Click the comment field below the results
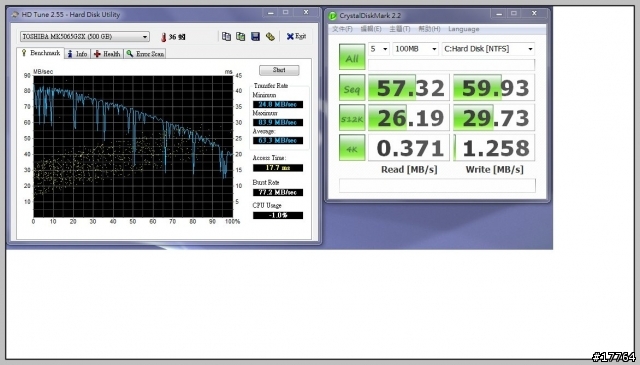This screenshot has width=640, height=365. pyautogui.click(x=437, y=185)
